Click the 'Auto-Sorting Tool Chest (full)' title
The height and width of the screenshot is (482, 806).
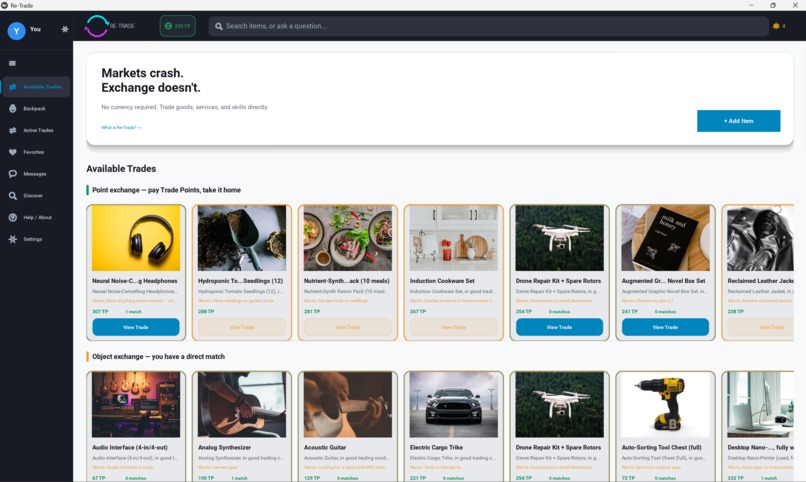point(661,448)
